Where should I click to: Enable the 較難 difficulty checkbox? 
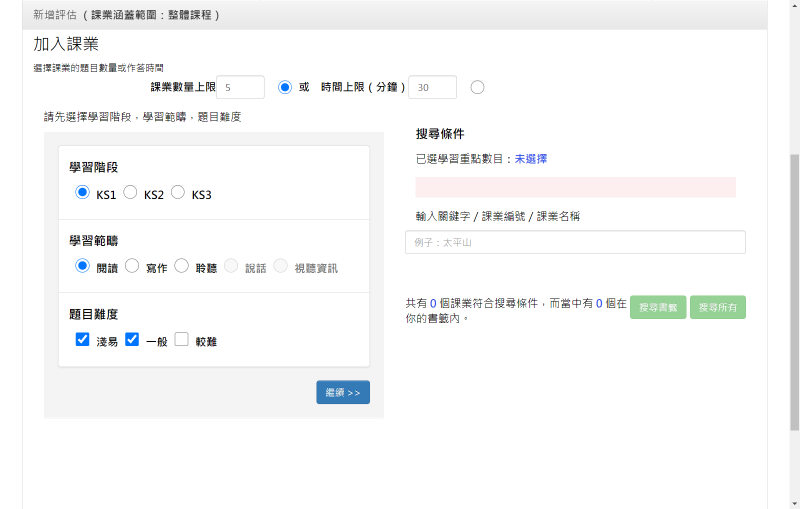pos(181,340)
